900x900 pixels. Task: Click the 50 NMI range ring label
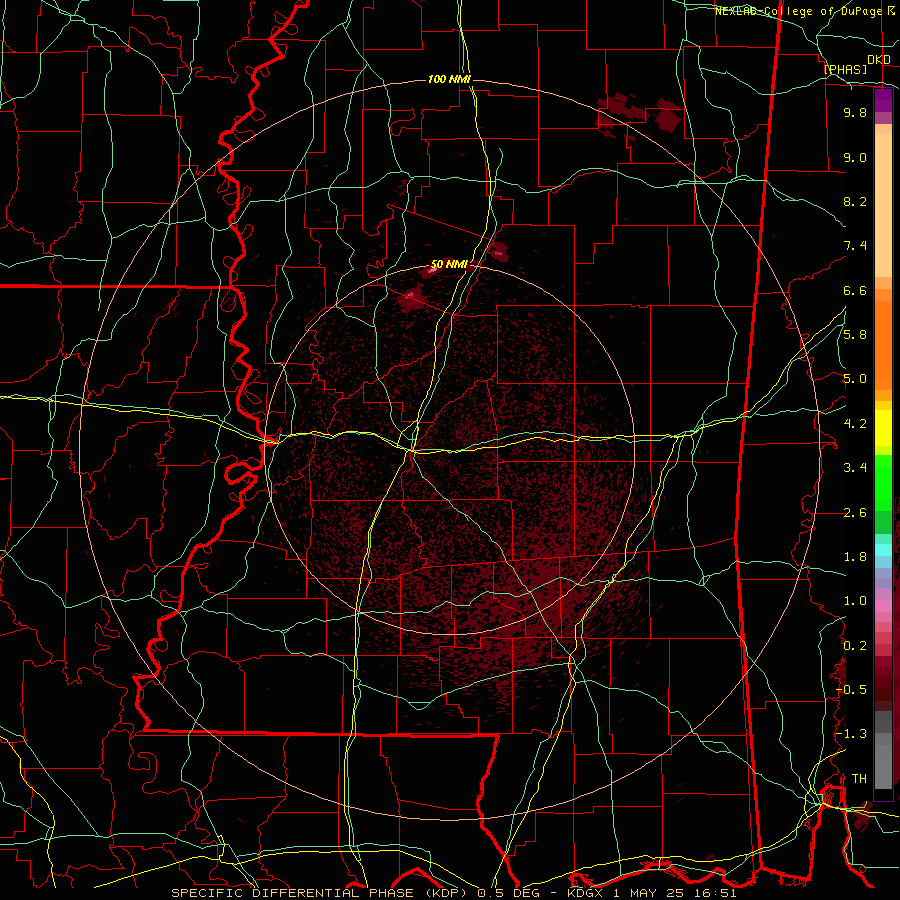pos(449,265)
